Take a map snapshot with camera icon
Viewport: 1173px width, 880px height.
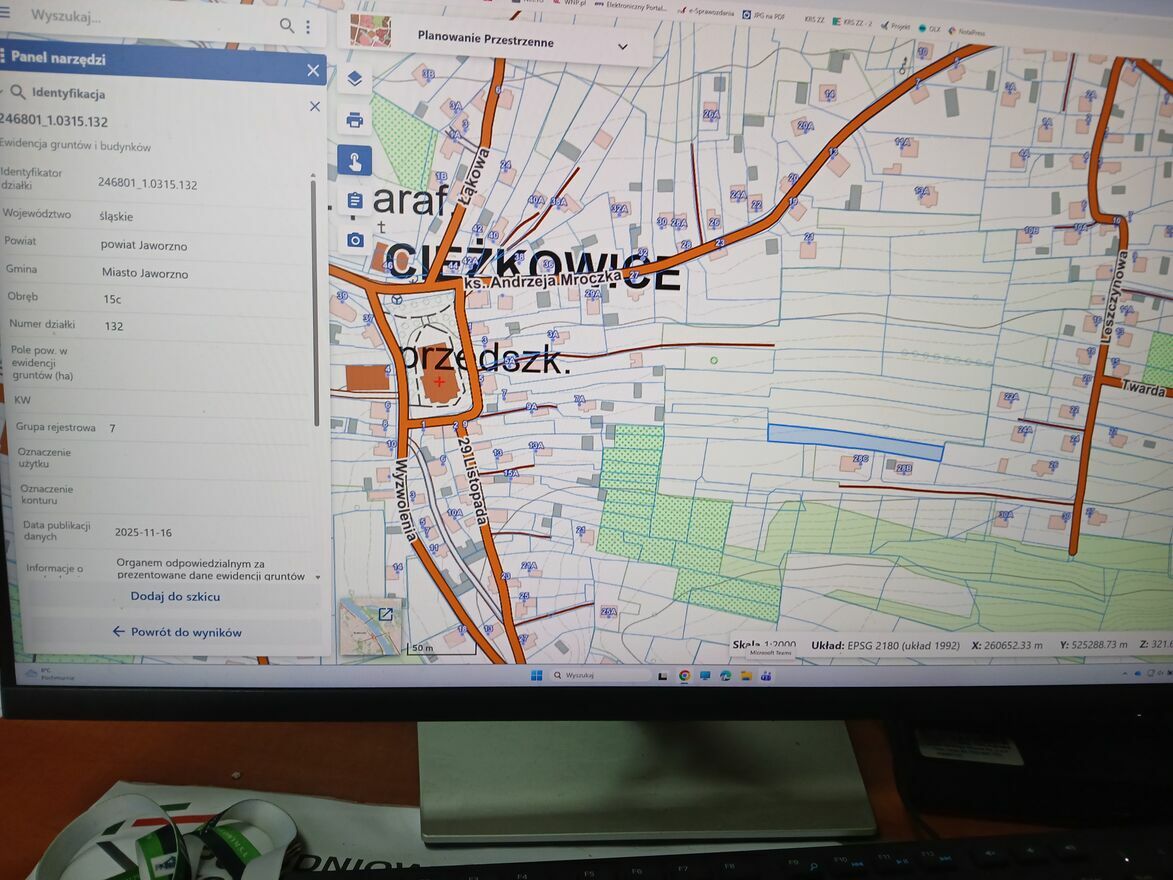[x=354, y=240]
